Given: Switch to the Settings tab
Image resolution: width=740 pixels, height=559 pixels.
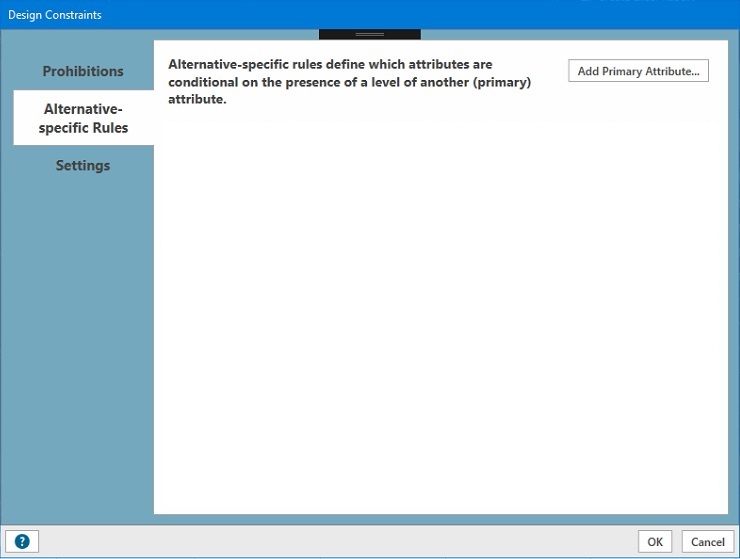Looking at the screenshot, I should point(83,165).
